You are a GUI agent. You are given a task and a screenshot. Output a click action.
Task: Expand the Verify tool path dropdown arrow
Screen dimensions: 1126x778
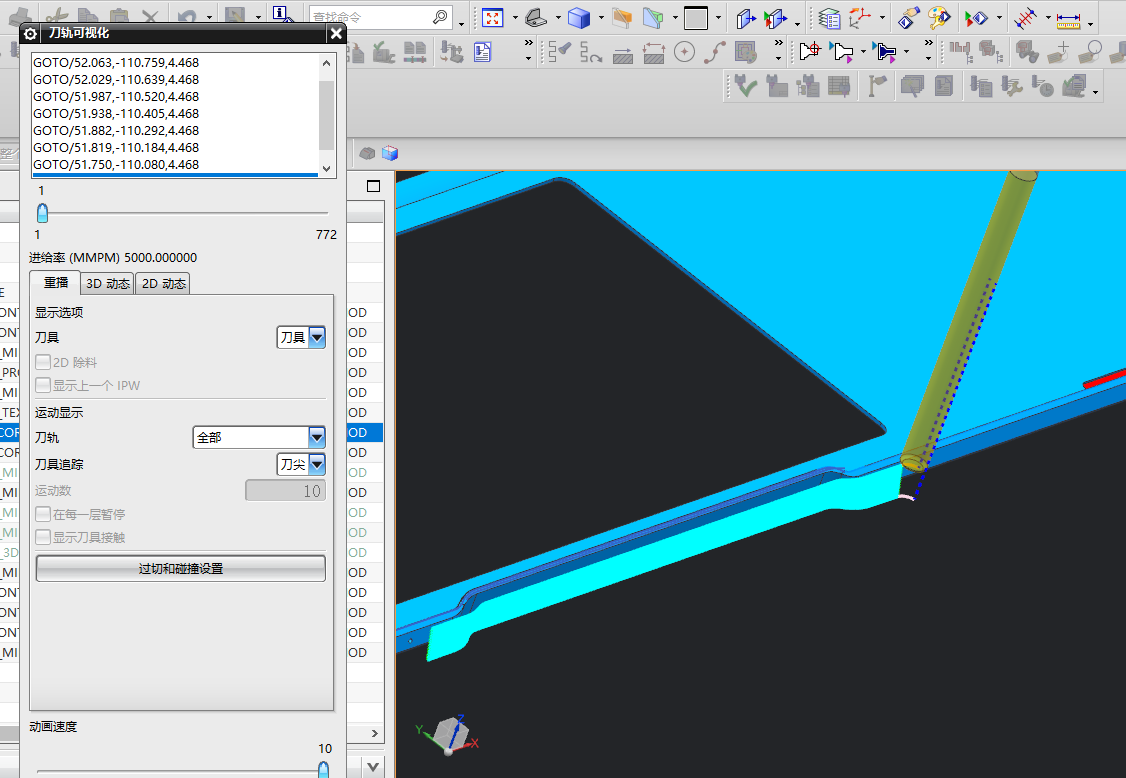pos(907,52)
